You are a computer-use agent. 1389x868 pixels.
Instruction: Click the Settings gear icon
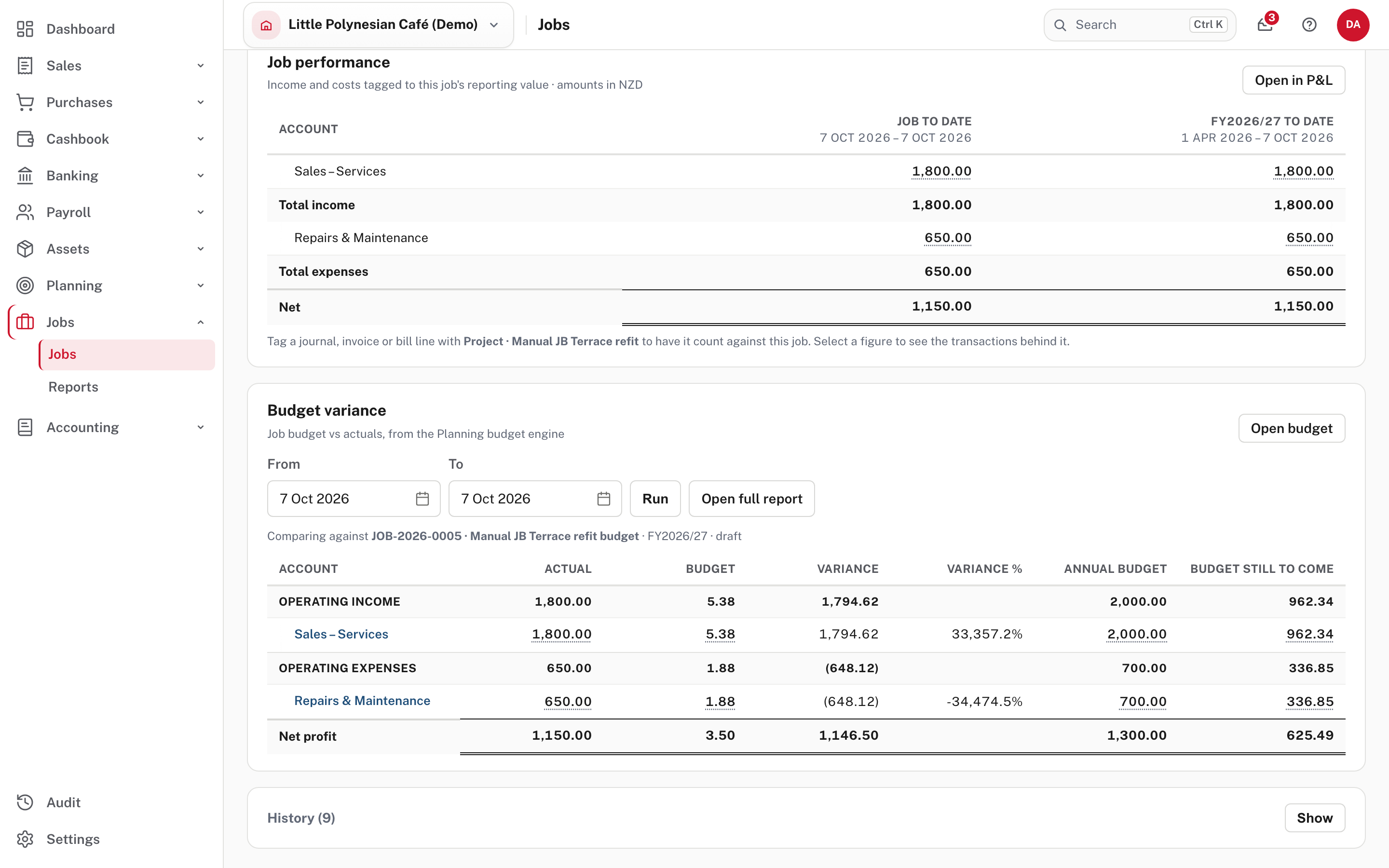coord(25,839)
